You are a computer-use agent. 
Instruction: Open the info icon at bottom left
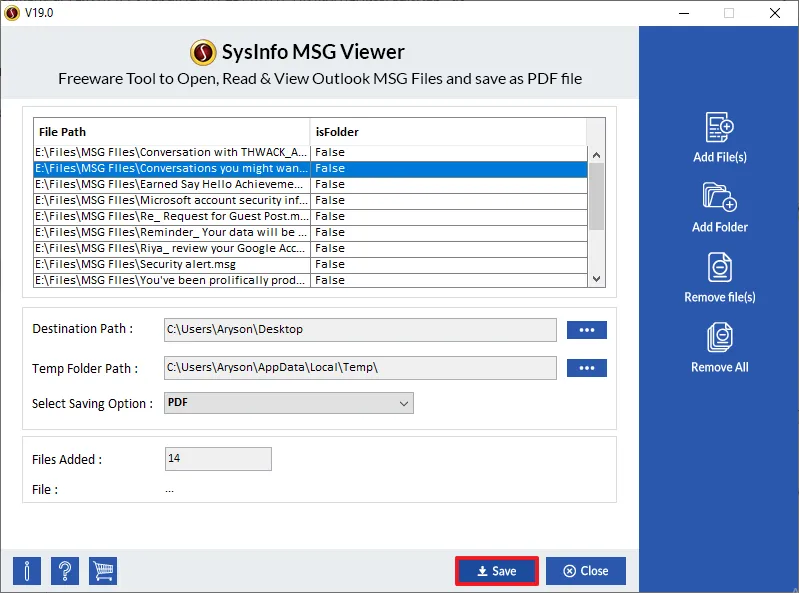point(27,571)
